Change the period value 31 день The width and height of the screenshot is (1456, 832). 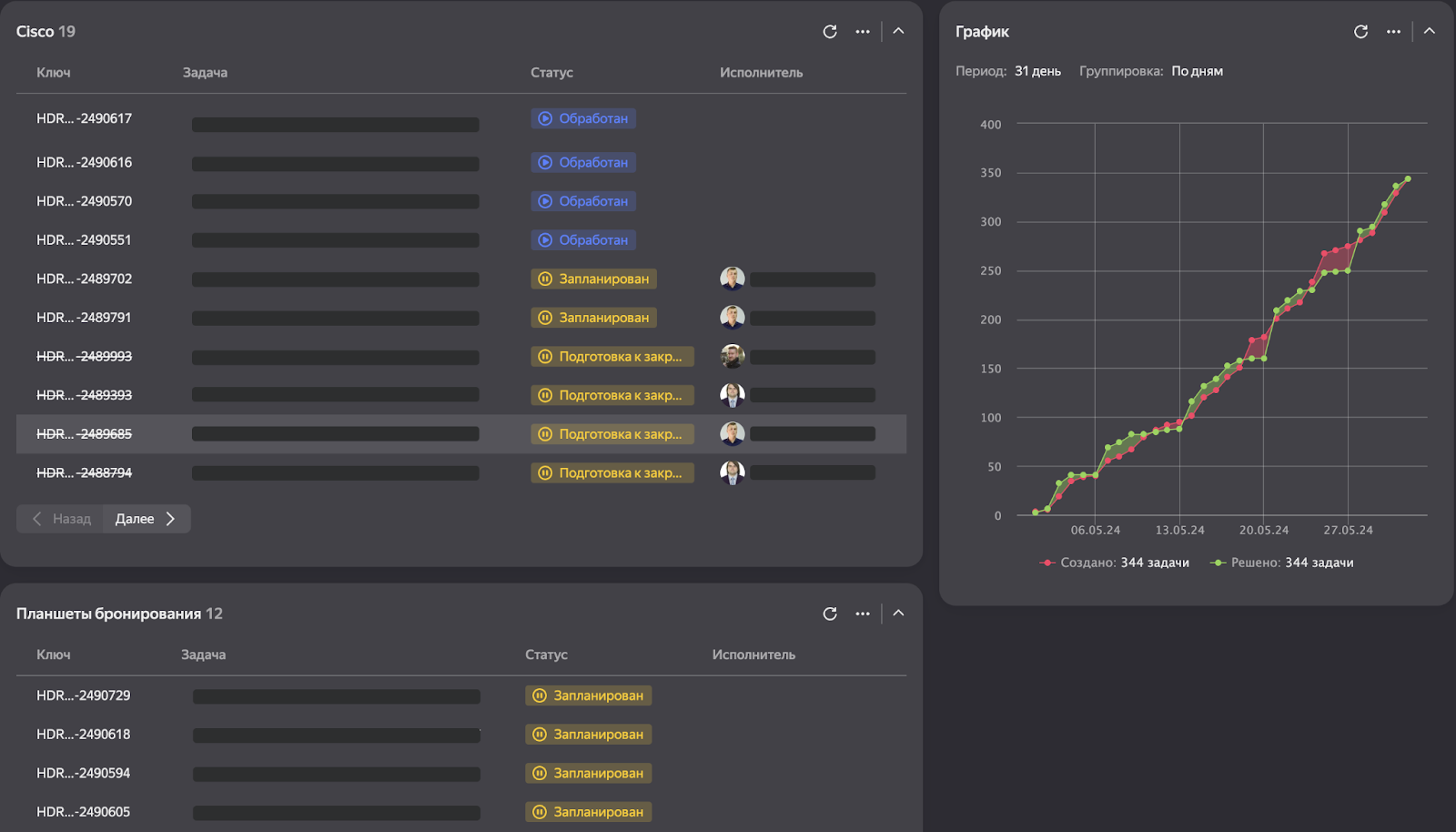click(x=1037, y=71)
